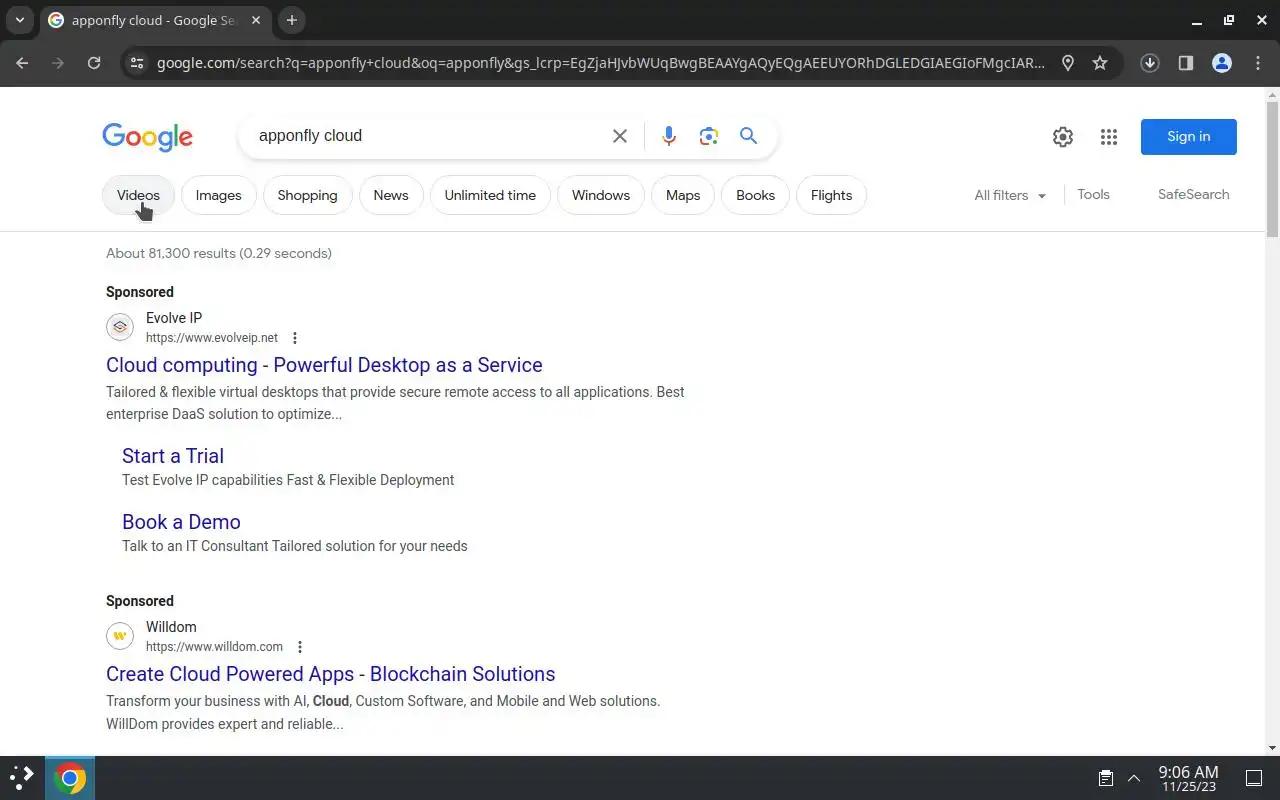
Task: Select the Unlimited time filter chip
Action: (490, 195)
